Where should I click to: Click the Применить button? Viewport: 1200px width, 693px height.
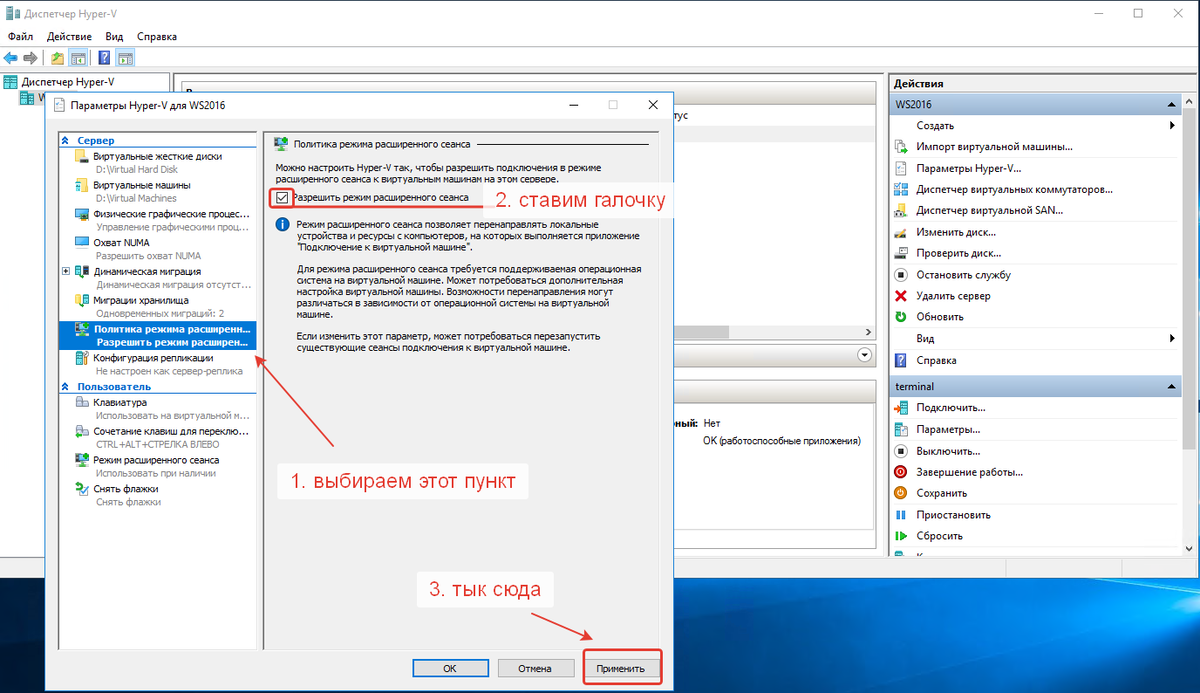tap(622, 667)
